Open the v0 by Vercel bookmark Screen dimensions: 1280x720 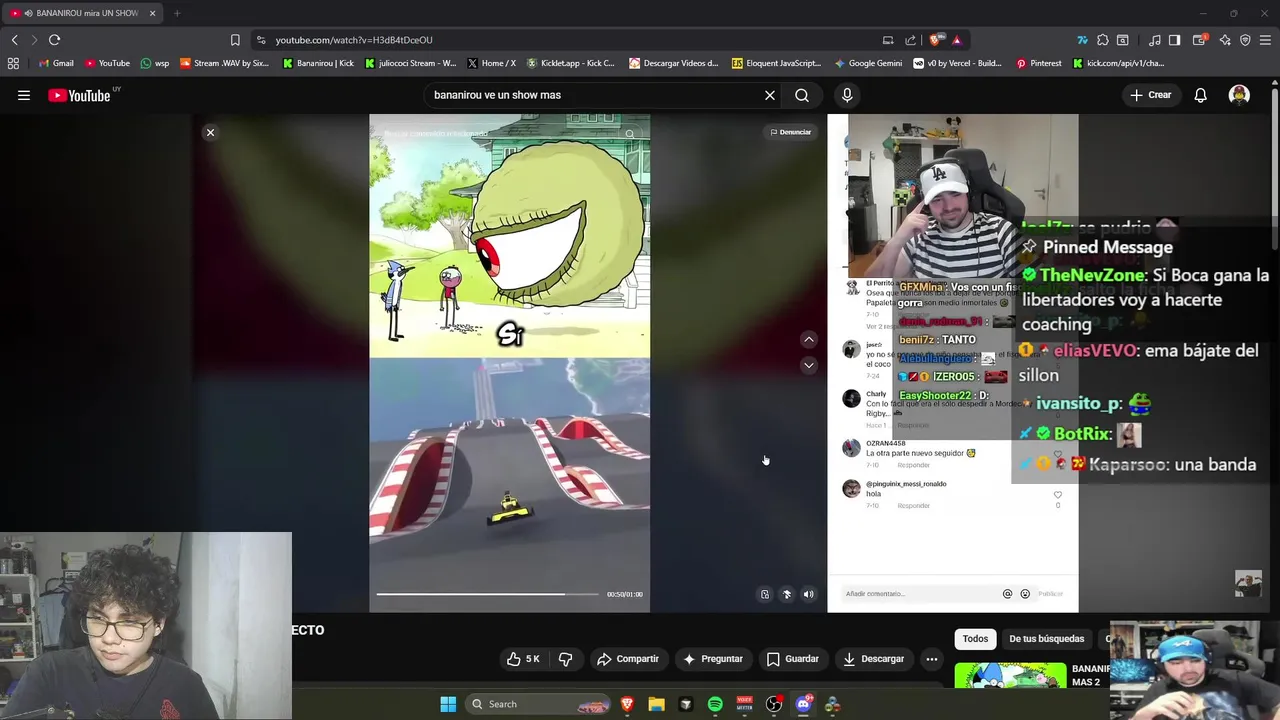click(957, 63)
